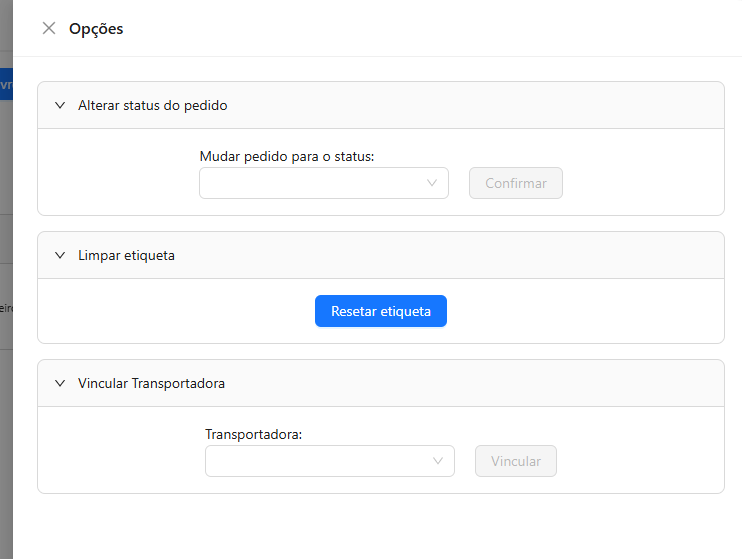The height and width of the screenshot is (559, 742).
Task: Collapse the Limpar etiqueta chevron
Action: click(x=60, y=255)
